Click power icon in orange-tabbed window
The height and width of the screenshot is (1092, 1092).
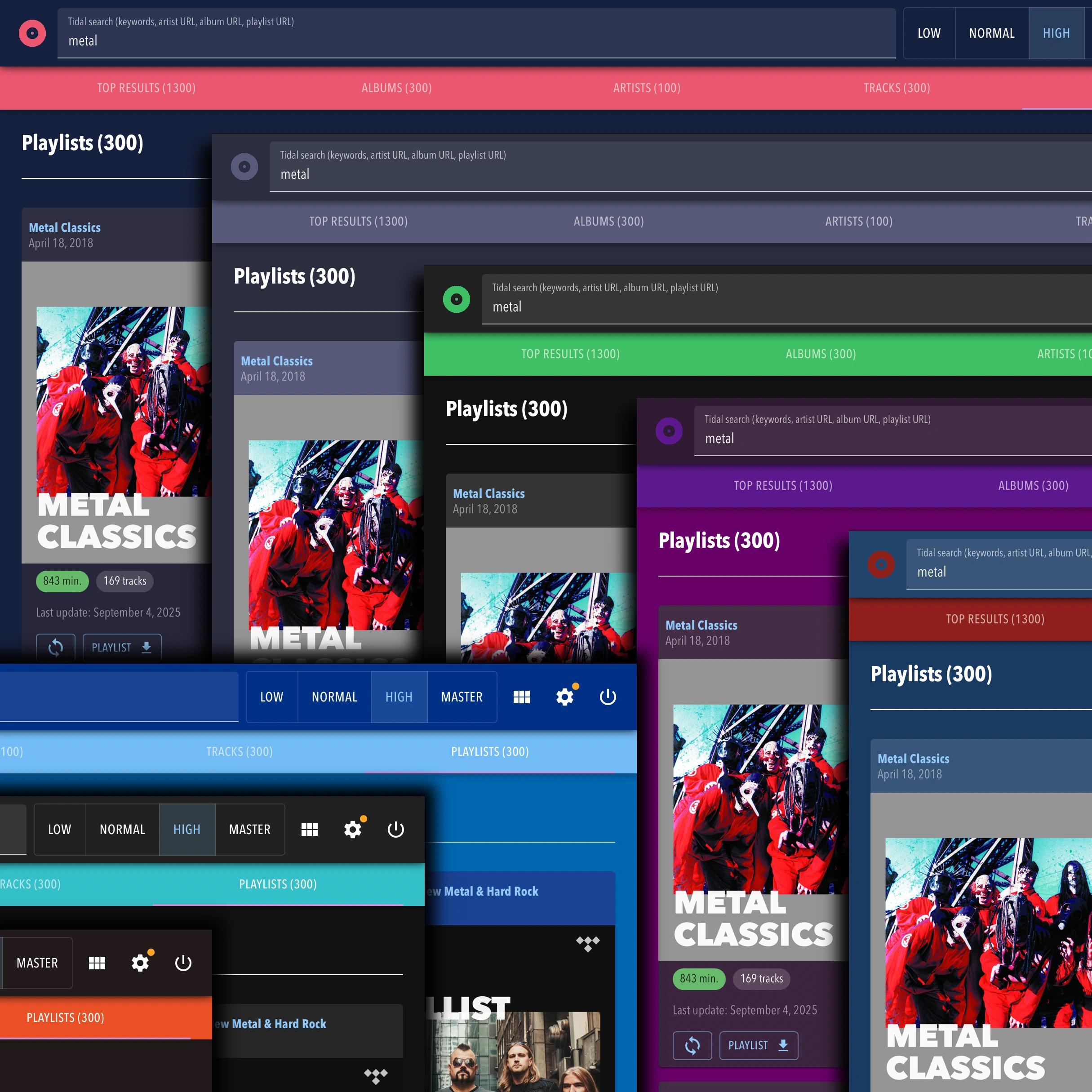click(x=183, y=963)
